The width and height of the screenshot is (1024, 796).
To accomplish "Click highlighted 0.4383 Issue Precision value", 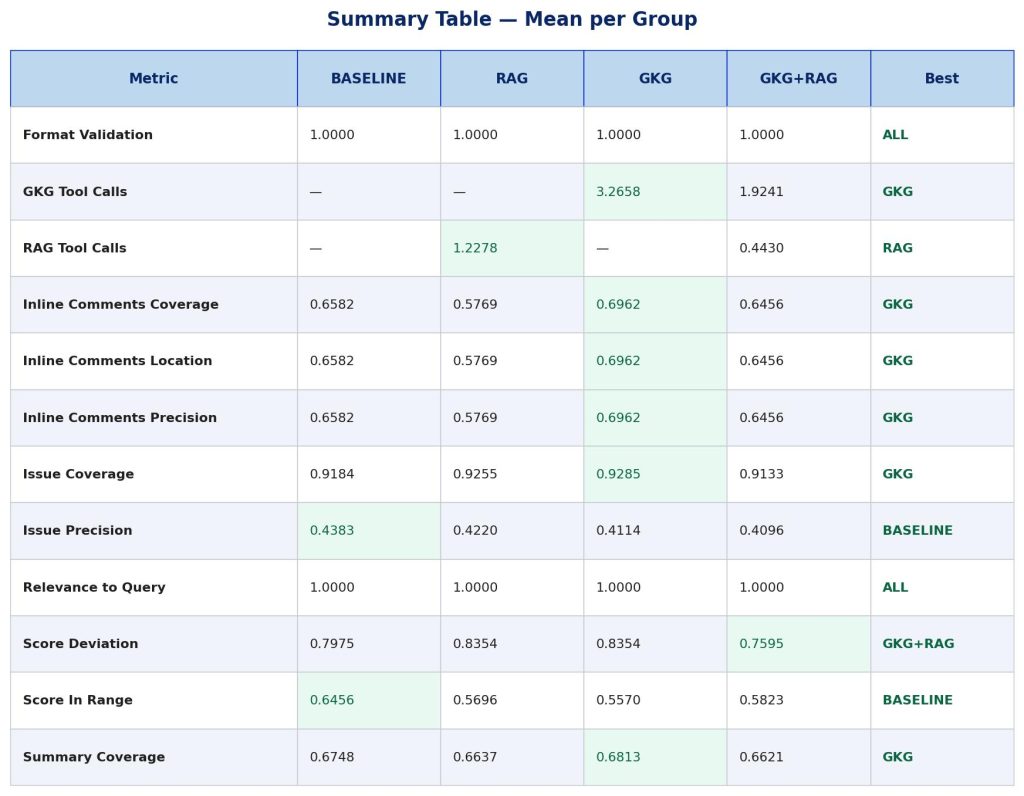I will pyautogui.click(x=332, y=531).
